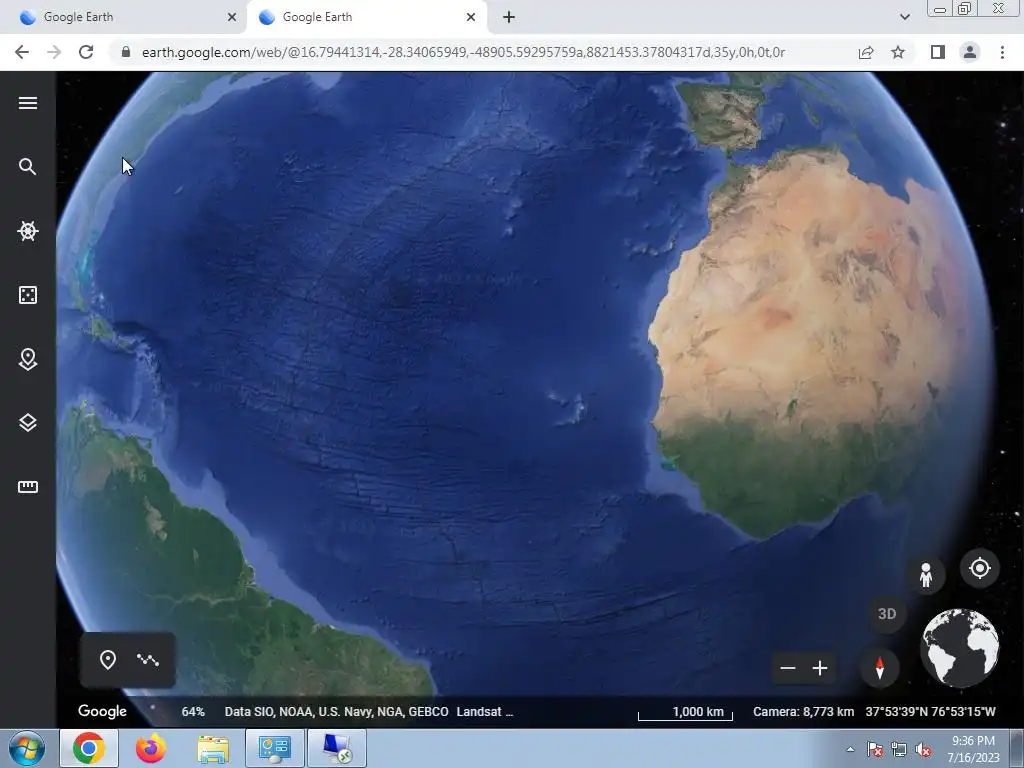
Task: Open the Google Earth hamburger menu
Action: click(27, 103)
